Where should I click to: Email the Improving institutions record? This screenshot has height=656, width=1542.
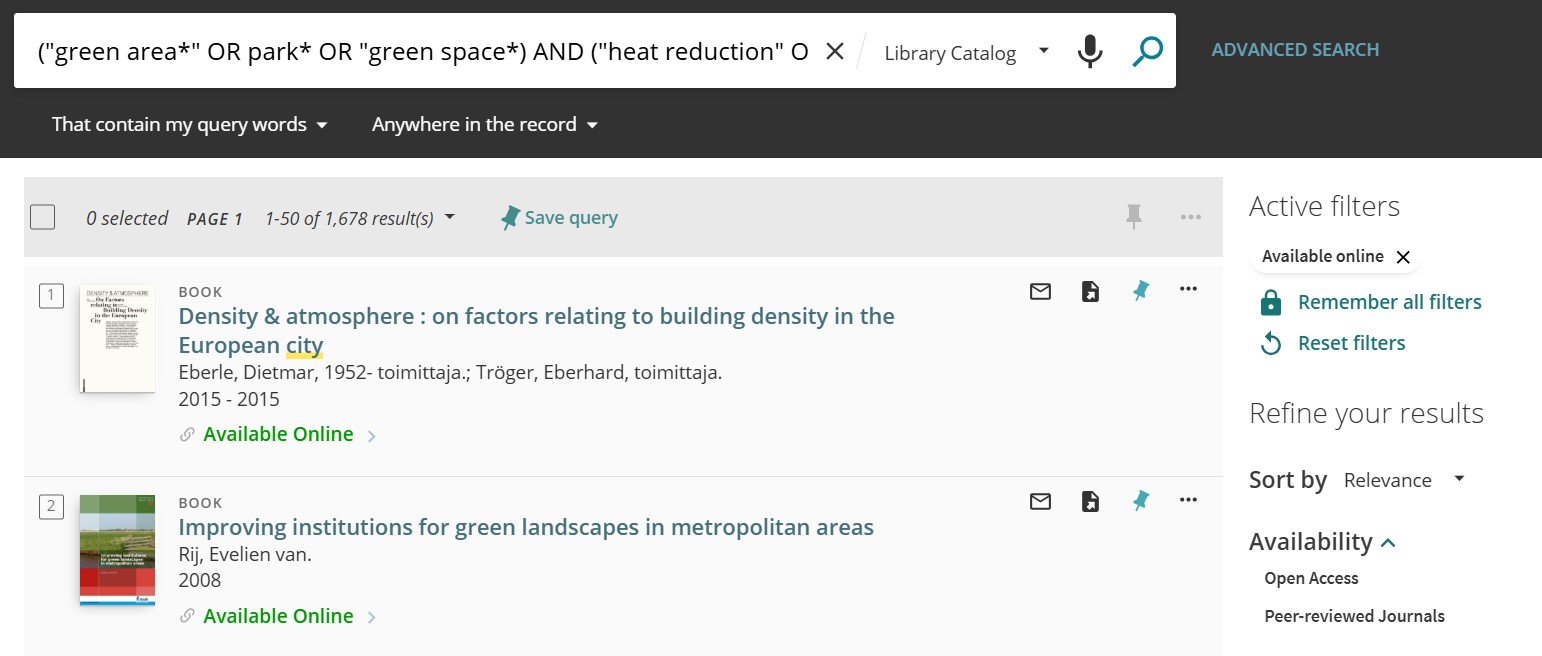tap(1040, 501)
